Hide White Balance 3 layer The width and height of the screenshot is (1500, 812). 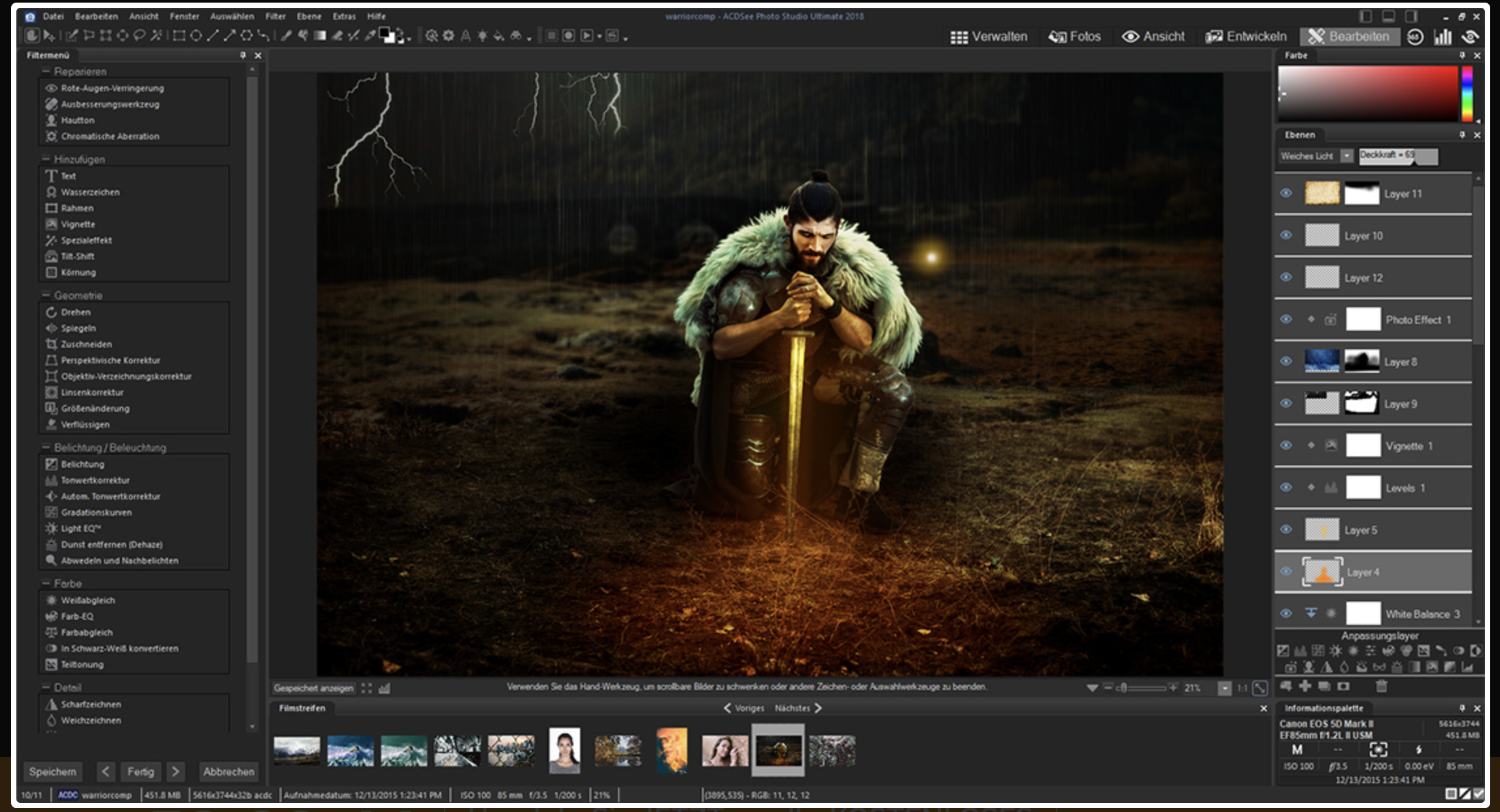coord(1286,613)
